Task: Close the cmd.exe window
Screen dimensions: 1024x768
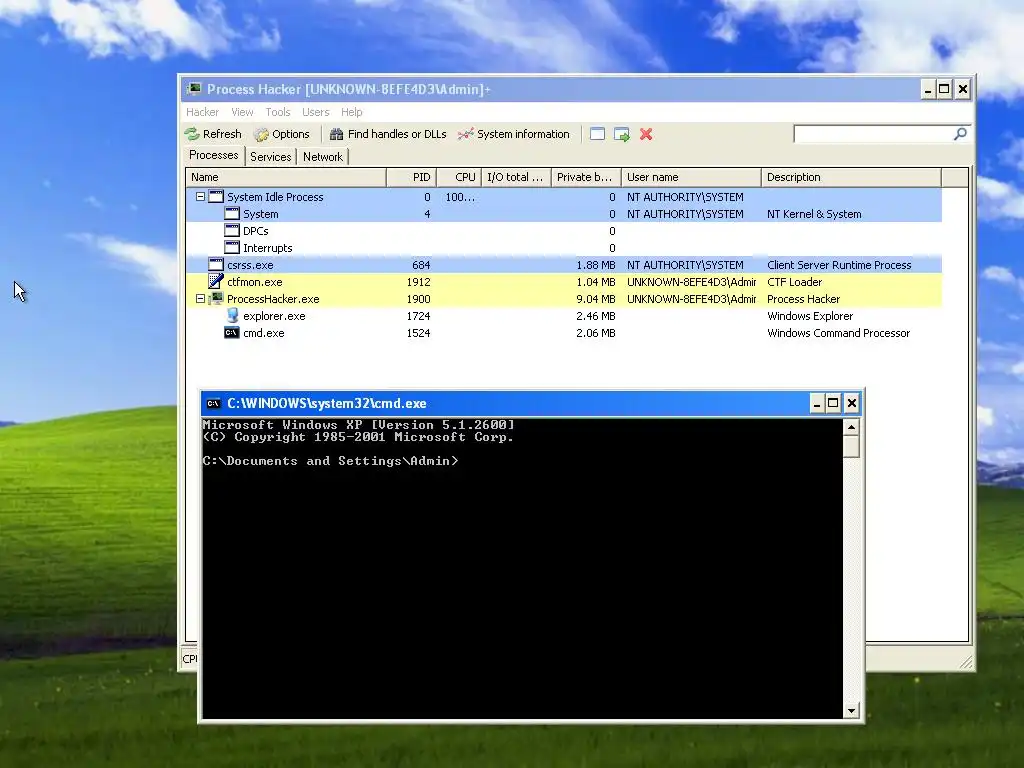Action: (x=852, y=403)
